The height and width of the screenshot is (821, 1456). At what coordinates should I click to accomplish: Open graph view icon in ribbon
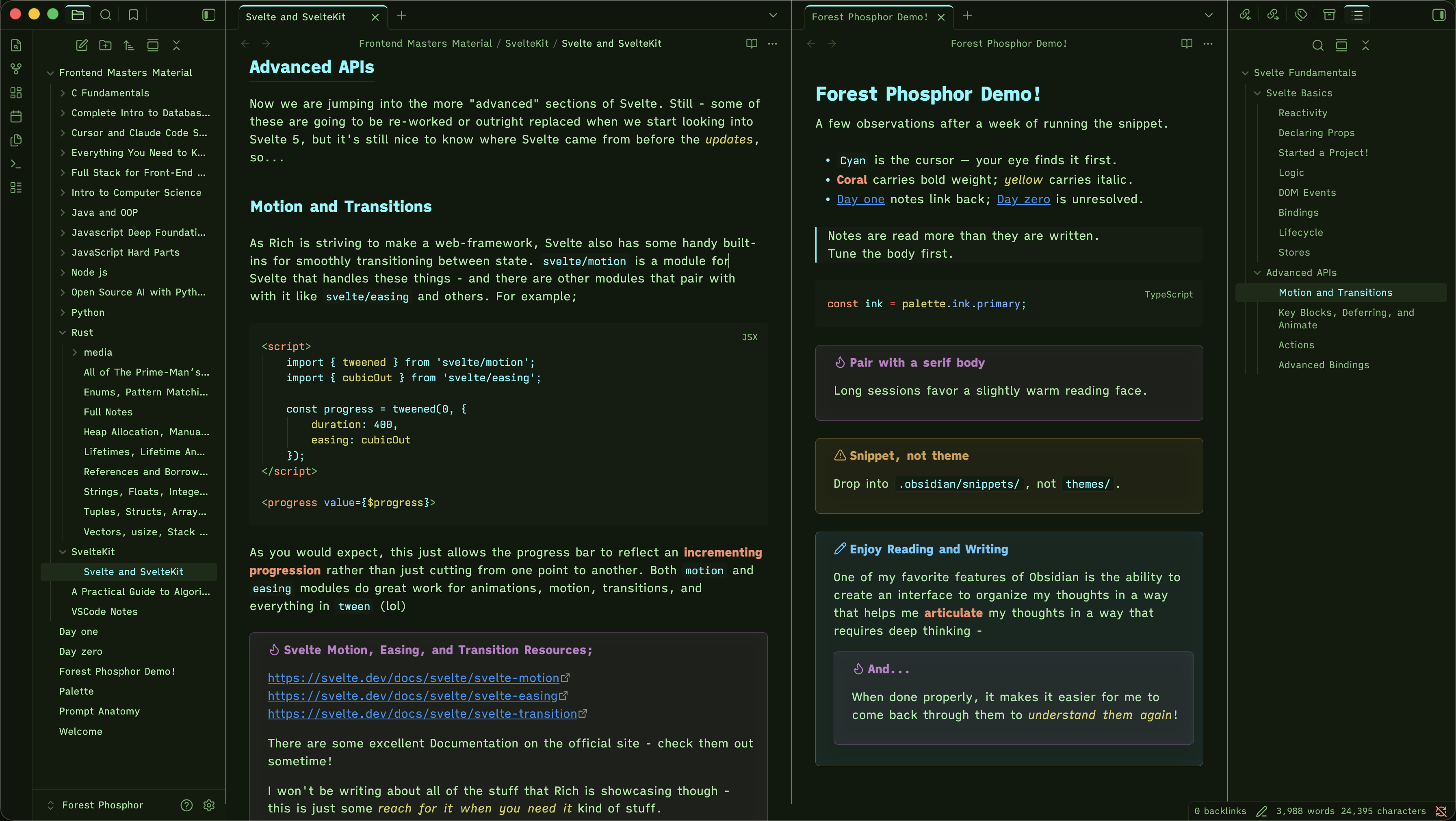coord(16,69)
